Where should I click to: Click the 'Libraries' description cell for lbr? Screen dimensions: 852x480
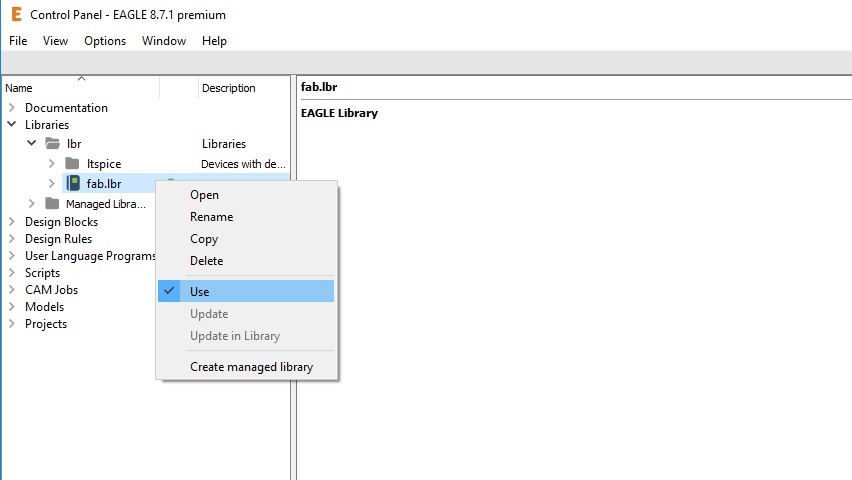point(224,144)
